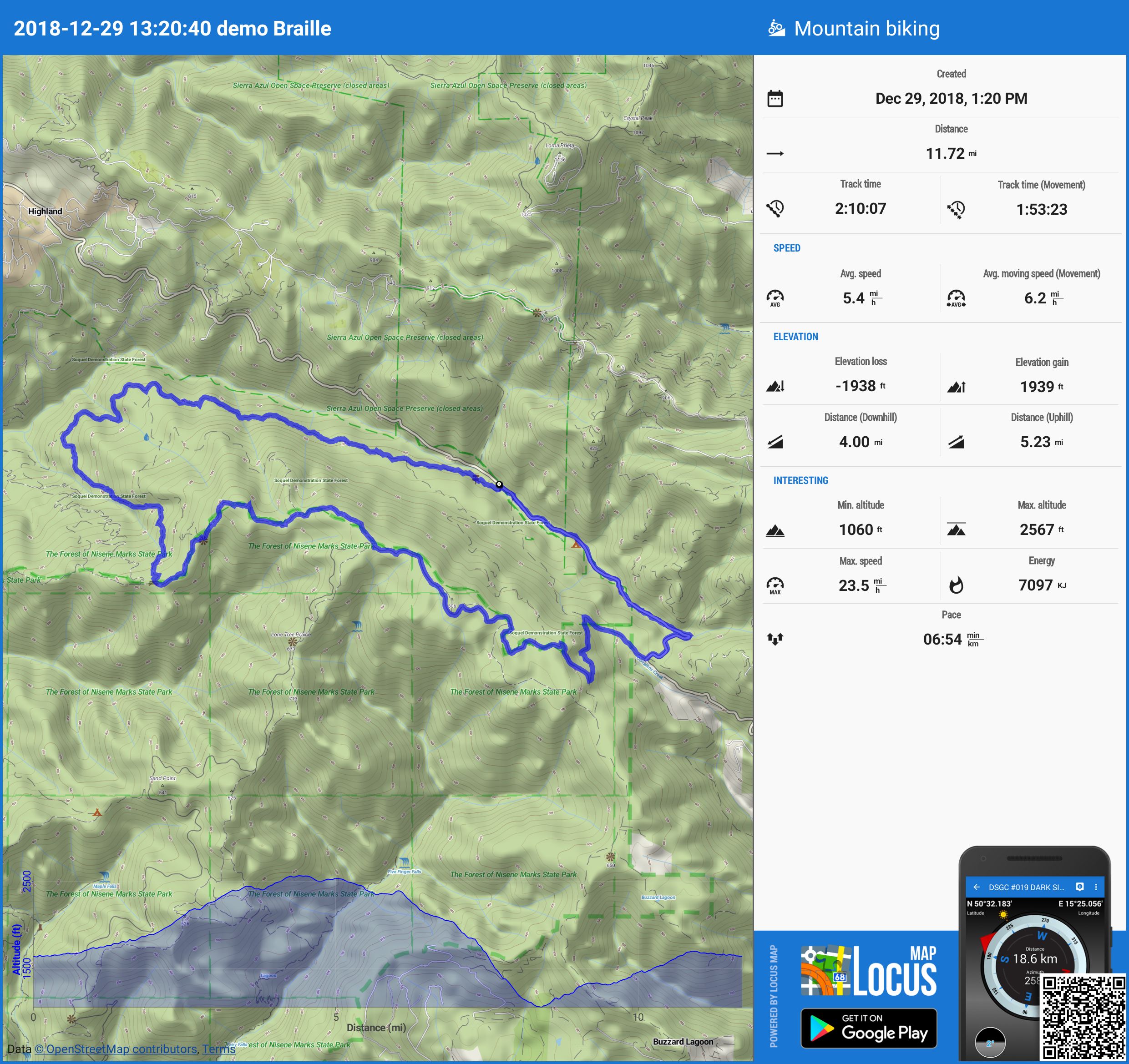Click the Track time (Movement) icon

pyautogui.click(x=956, y=210)
